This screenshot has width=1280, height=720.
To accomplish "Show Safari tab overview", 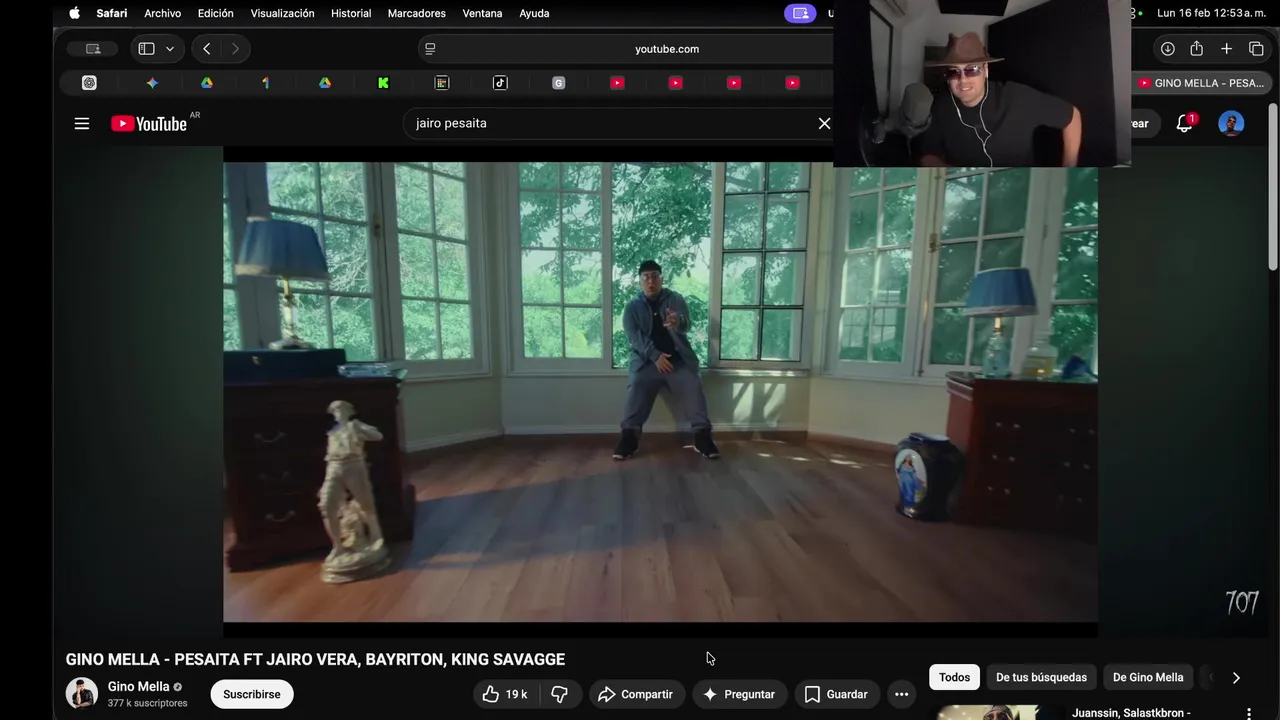I will click(x=1256, y=48).
